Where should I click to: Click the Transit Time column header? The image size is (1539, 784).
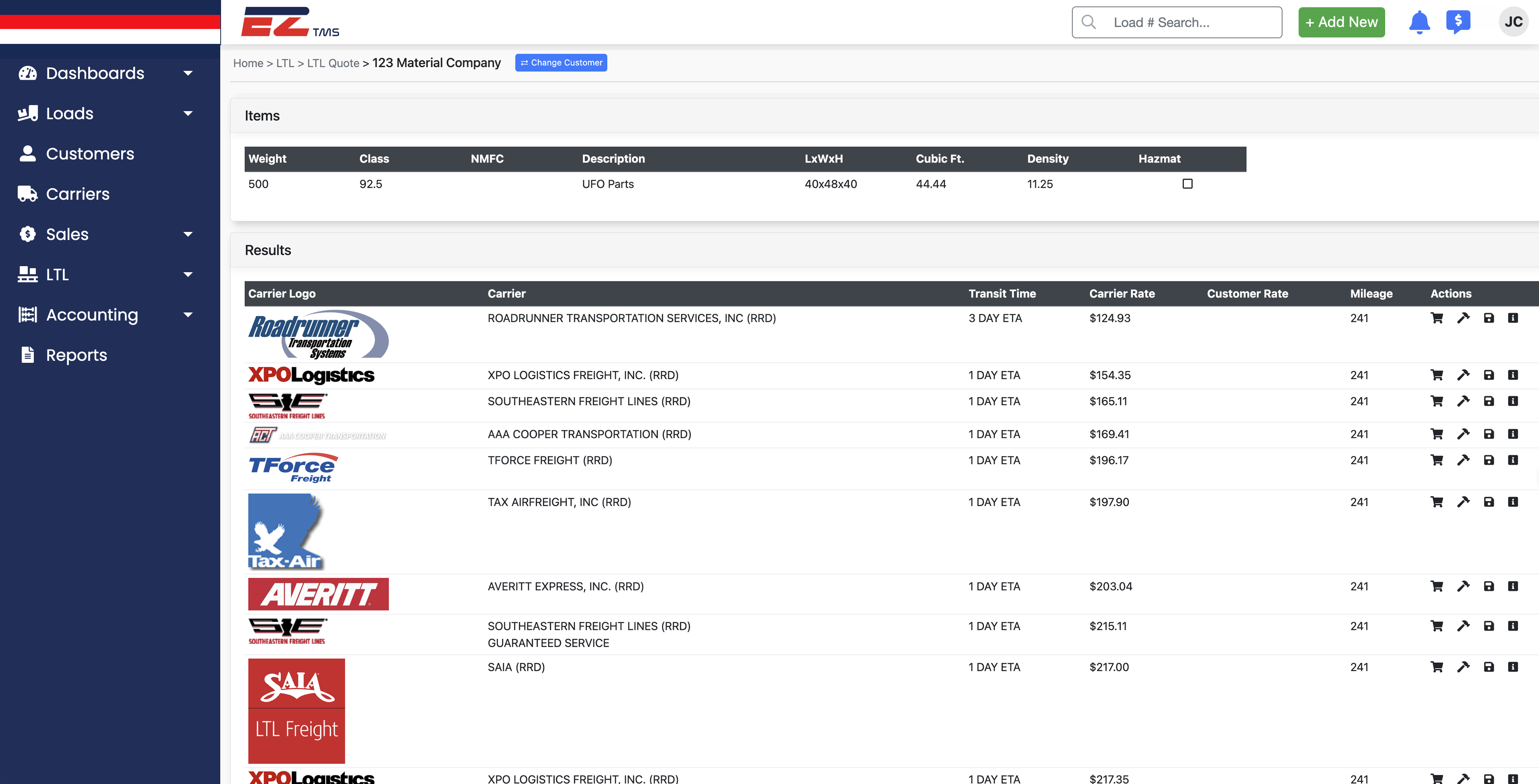[1002, 294]
